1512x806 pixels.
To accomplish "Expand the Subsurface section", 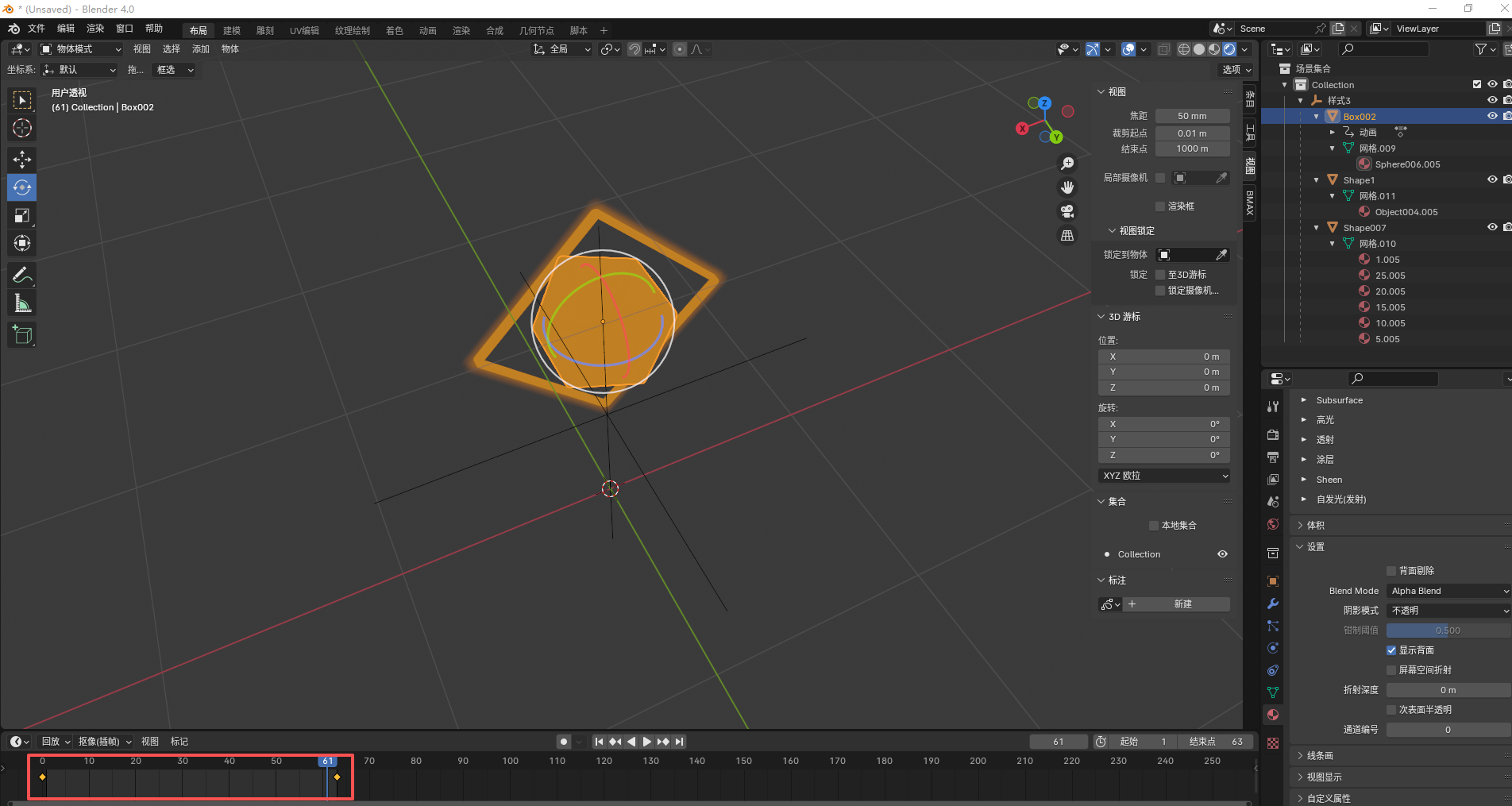I will pyautogui.click(x=1303, y=400).
